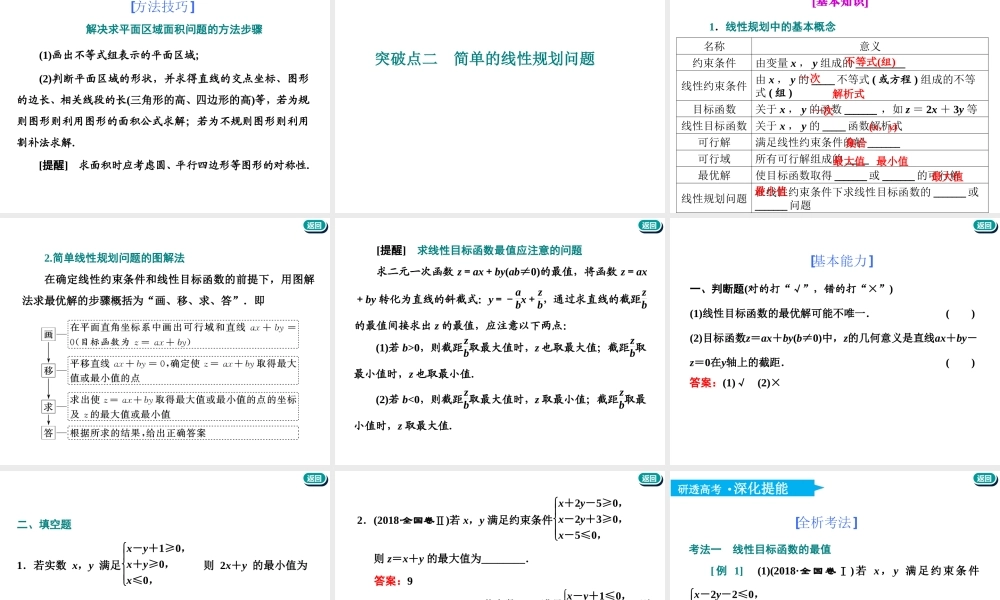1000x600 pixels.
Task: Expand the 最优解 row in the table
Action: [713, 176]
